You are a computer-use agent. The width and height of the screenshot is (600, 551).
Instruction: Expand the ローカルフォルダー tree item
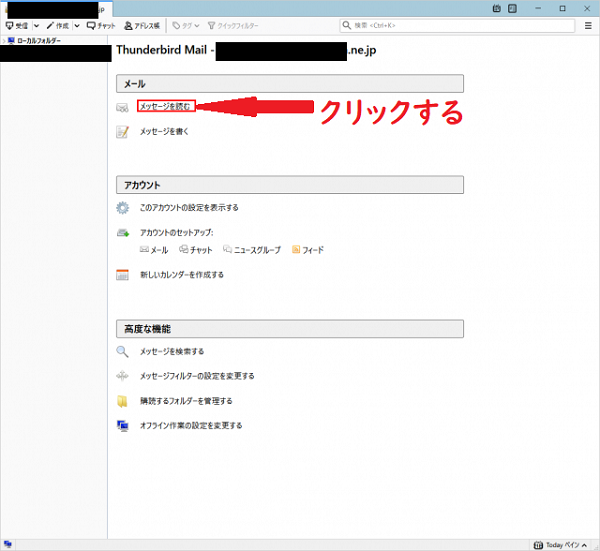click(x=3, y=41)
